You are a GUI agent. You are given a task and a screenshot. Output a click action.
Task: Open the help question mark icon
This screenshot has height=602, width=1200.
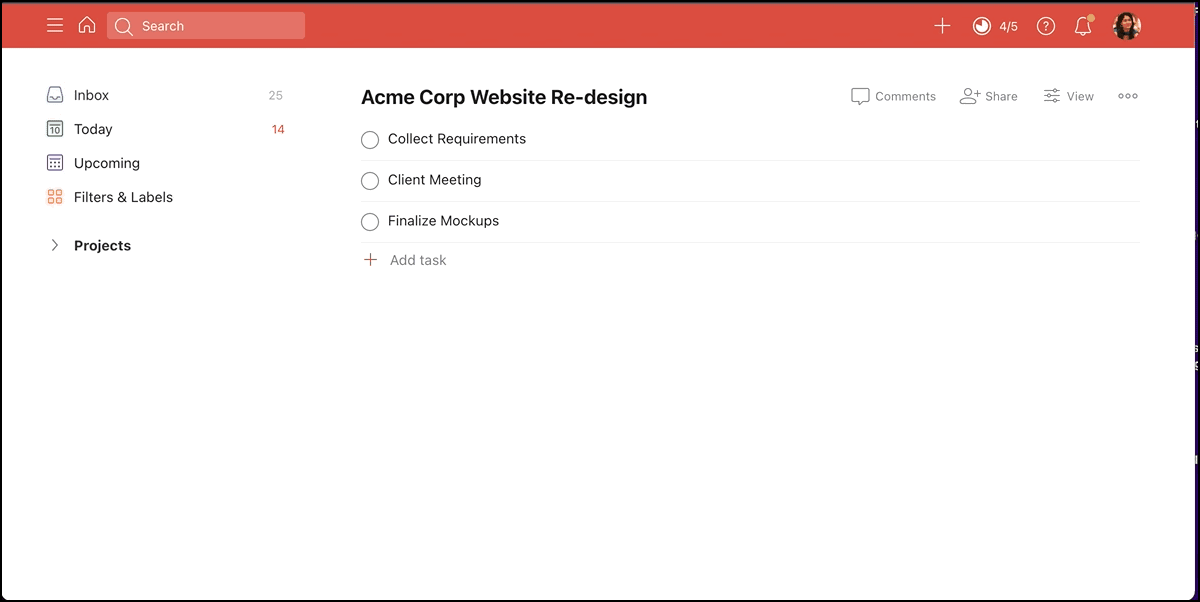pos(1046,26)
